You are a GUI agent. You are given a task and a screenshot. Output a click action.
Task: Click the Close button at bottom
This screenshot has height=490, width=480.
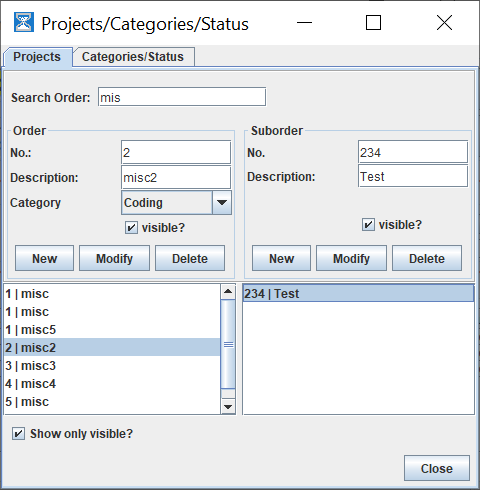pos(437,468)
